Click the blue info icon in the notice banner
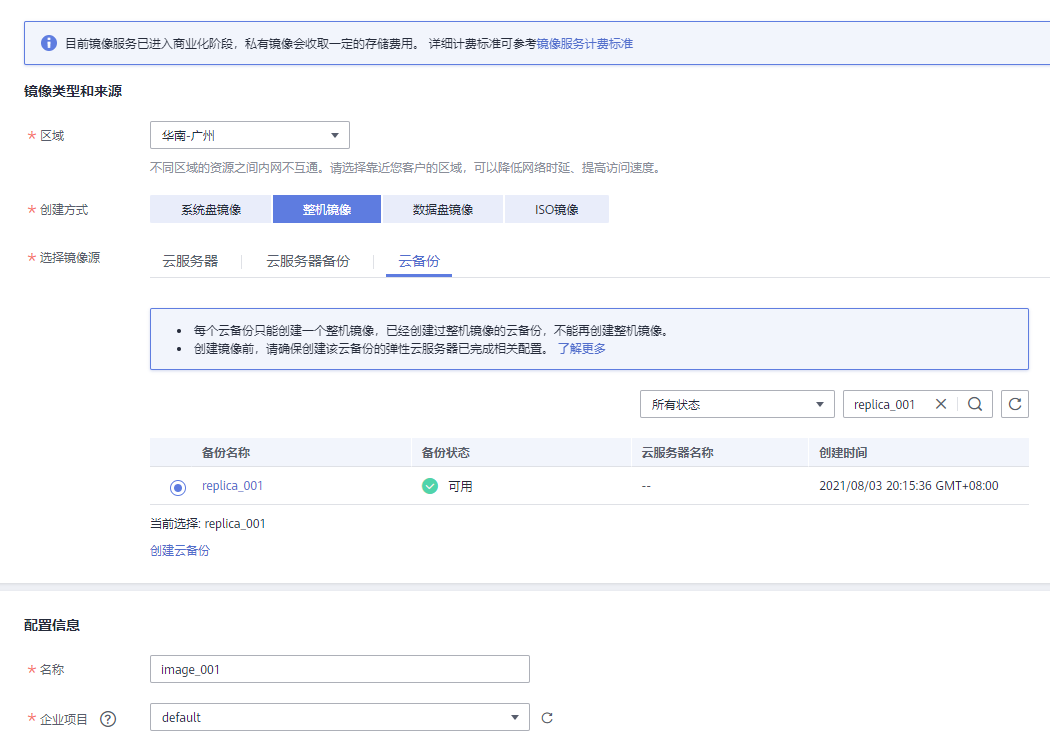 (49, 44)
